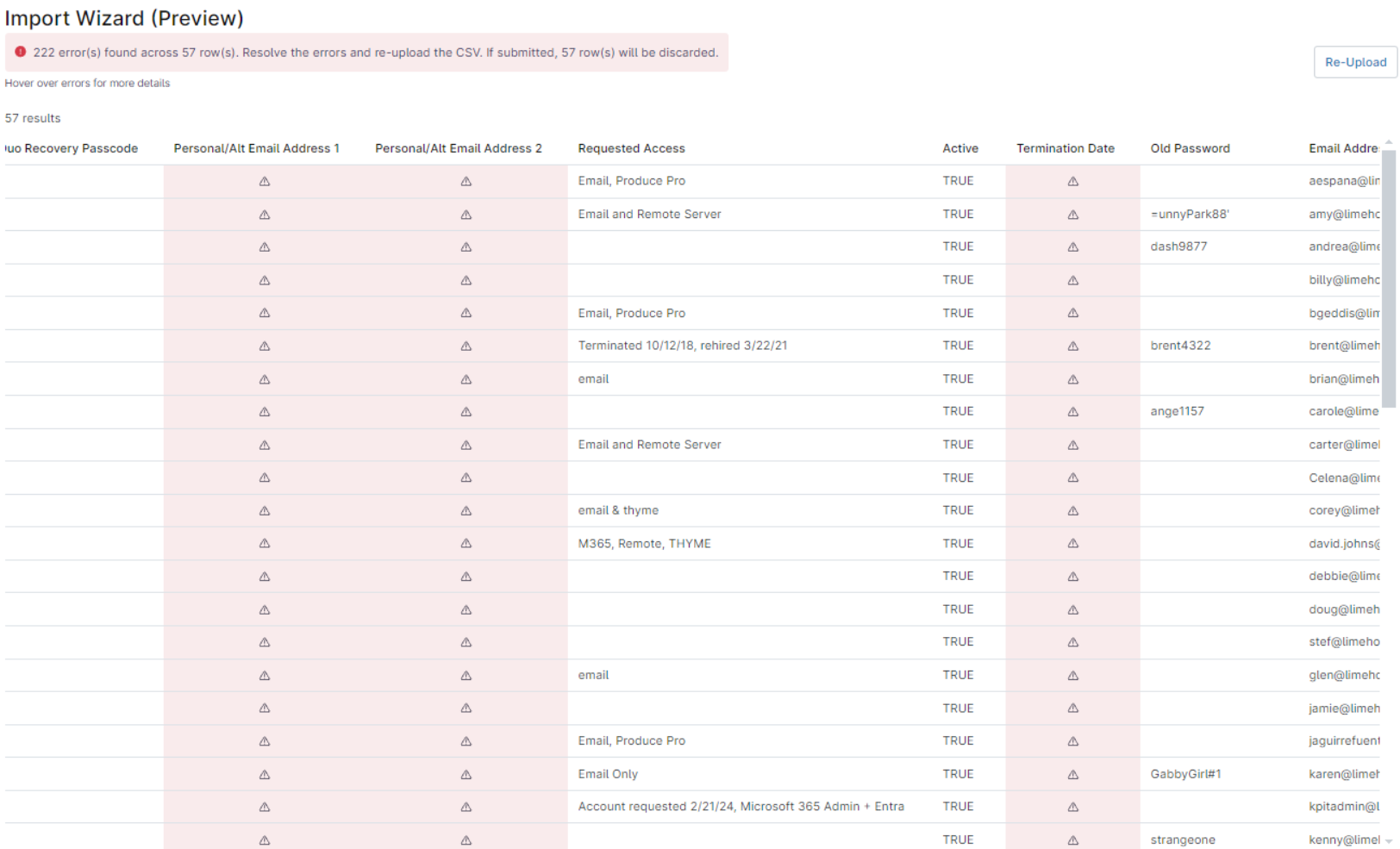
Task: Click the Requested Access column header
Action: 632,148
